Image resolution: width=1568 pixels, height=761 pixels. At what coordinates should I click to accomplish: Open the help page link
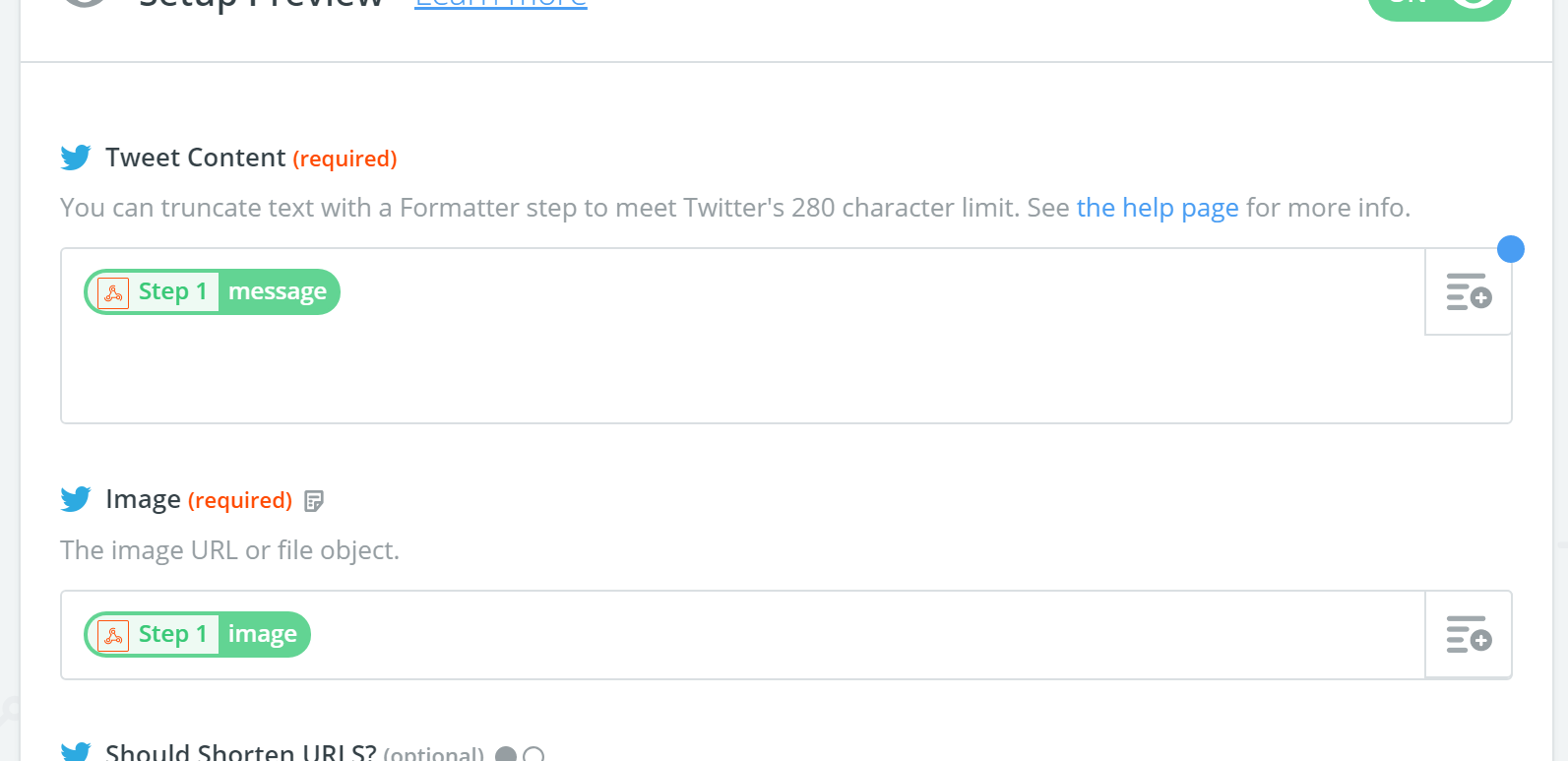coord(1158,208)
